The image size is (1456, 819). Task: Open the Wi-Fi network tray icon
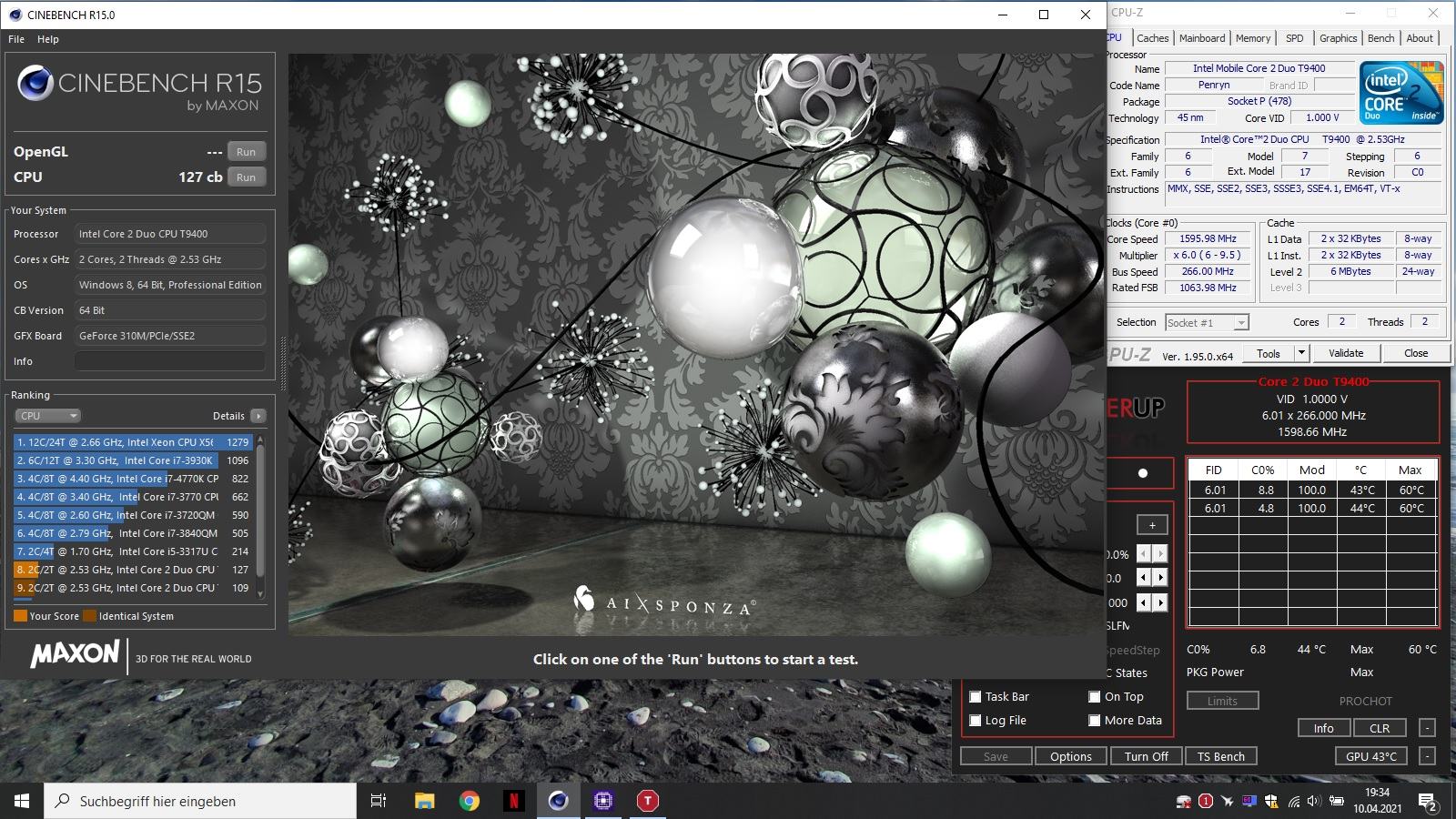click(1293, 802)
